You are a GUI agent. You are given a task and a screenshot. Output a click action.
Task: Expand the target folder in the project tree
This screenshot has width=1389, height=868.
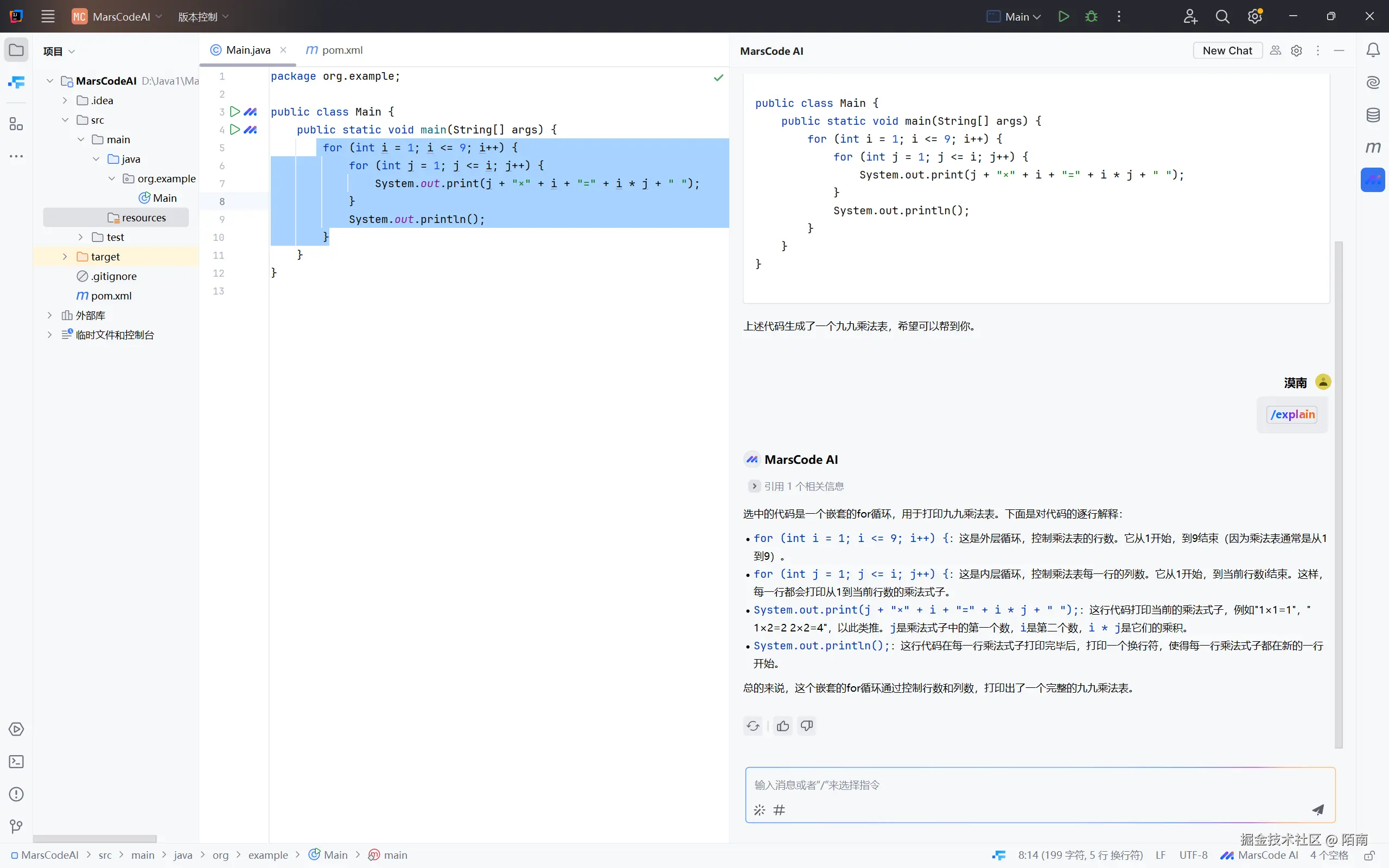(65, 257)
